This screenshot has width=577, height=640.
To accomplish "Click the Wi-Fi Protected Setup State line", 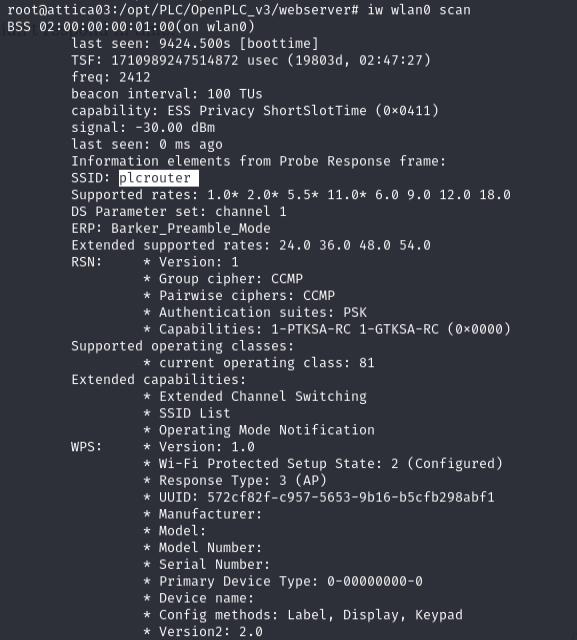I will (323, 464).
